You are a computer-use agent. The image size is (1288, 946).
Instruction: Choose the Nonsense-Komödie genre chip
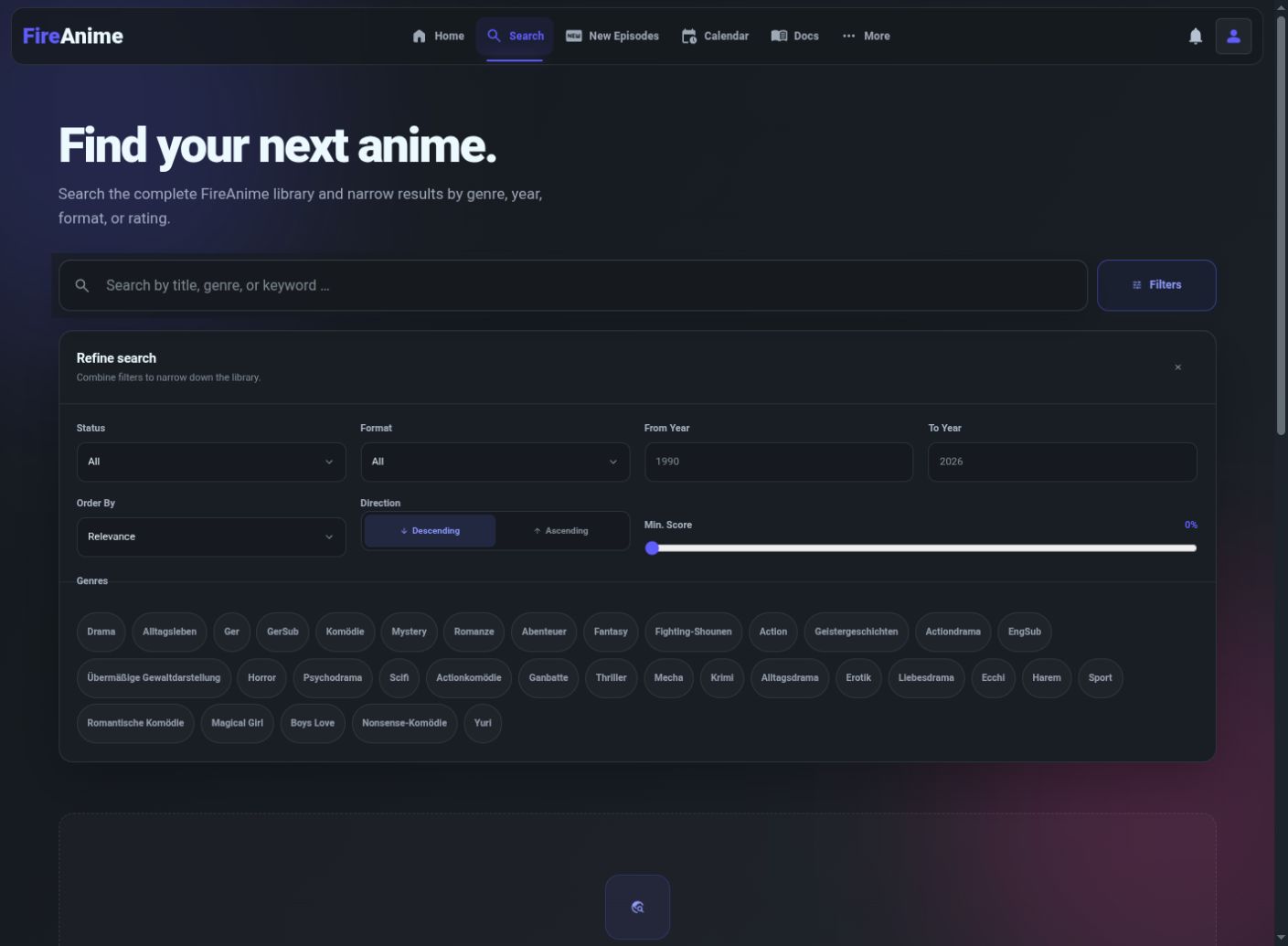click(404, 723)
